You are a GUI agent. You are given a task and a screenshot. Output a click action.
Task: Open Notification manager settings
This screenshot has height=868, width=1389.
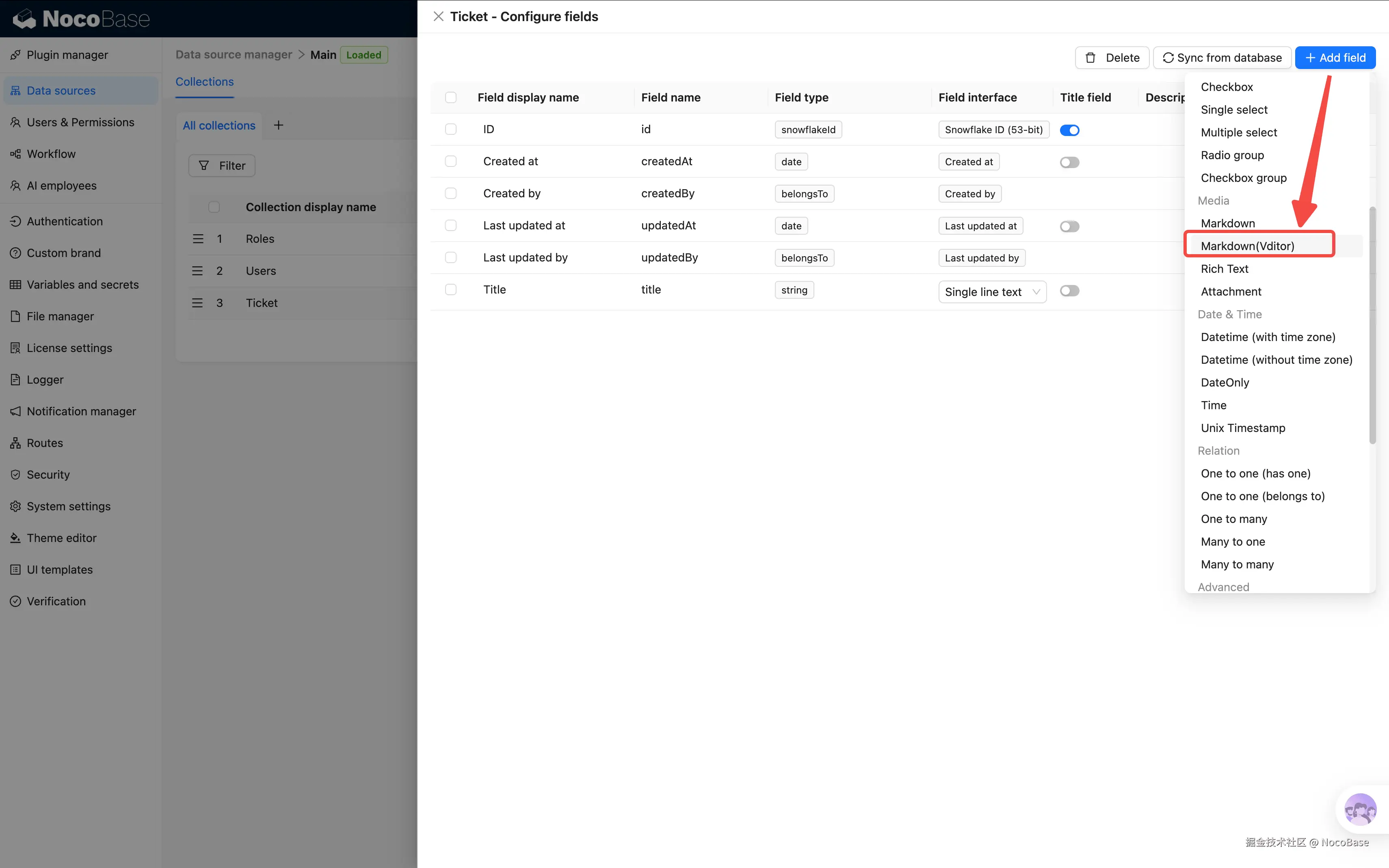pyautogui.click(x=81, y=411)
